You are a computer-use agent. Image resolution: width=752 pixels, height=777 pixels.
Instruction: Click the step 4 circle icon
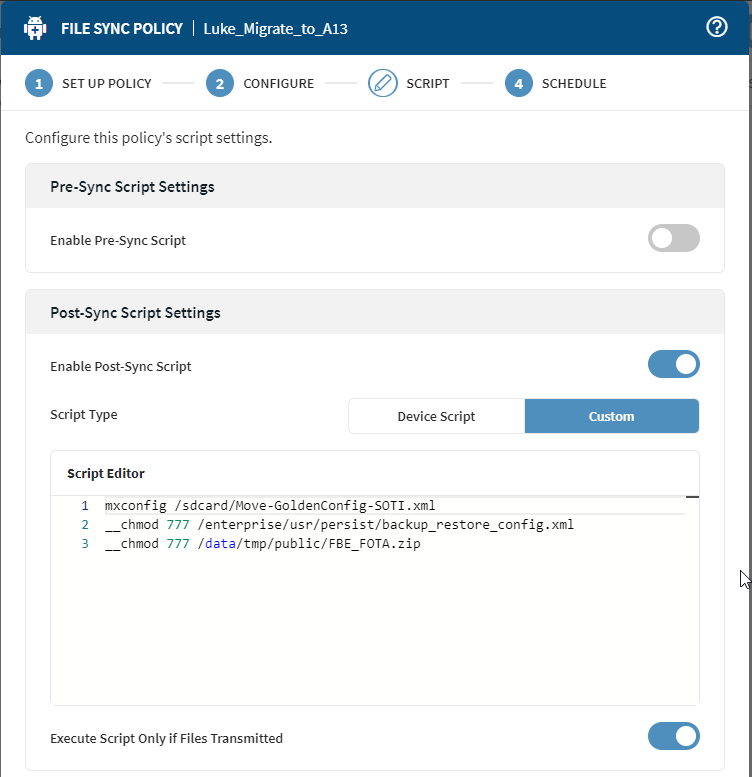[518, 83]
